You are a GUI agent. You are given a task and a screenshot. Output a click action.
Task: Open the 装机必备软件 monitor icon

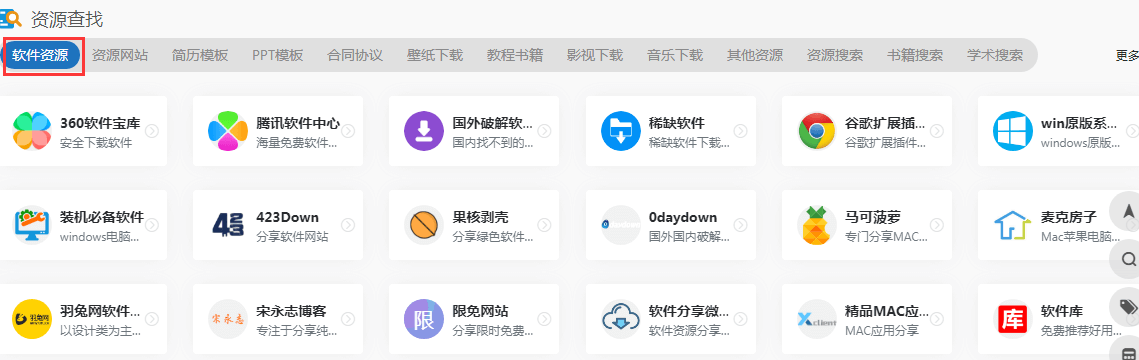(x=32, y=225)
